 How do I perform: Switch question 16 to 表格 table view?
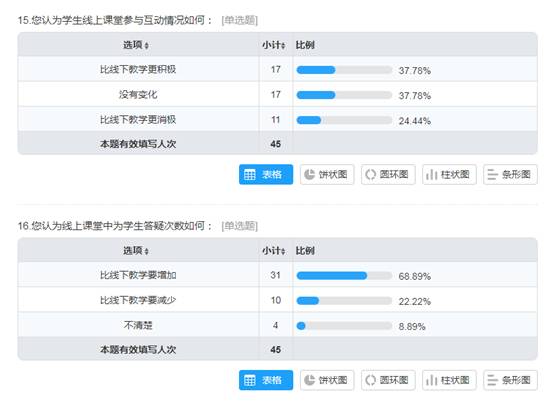pos(266,380)
